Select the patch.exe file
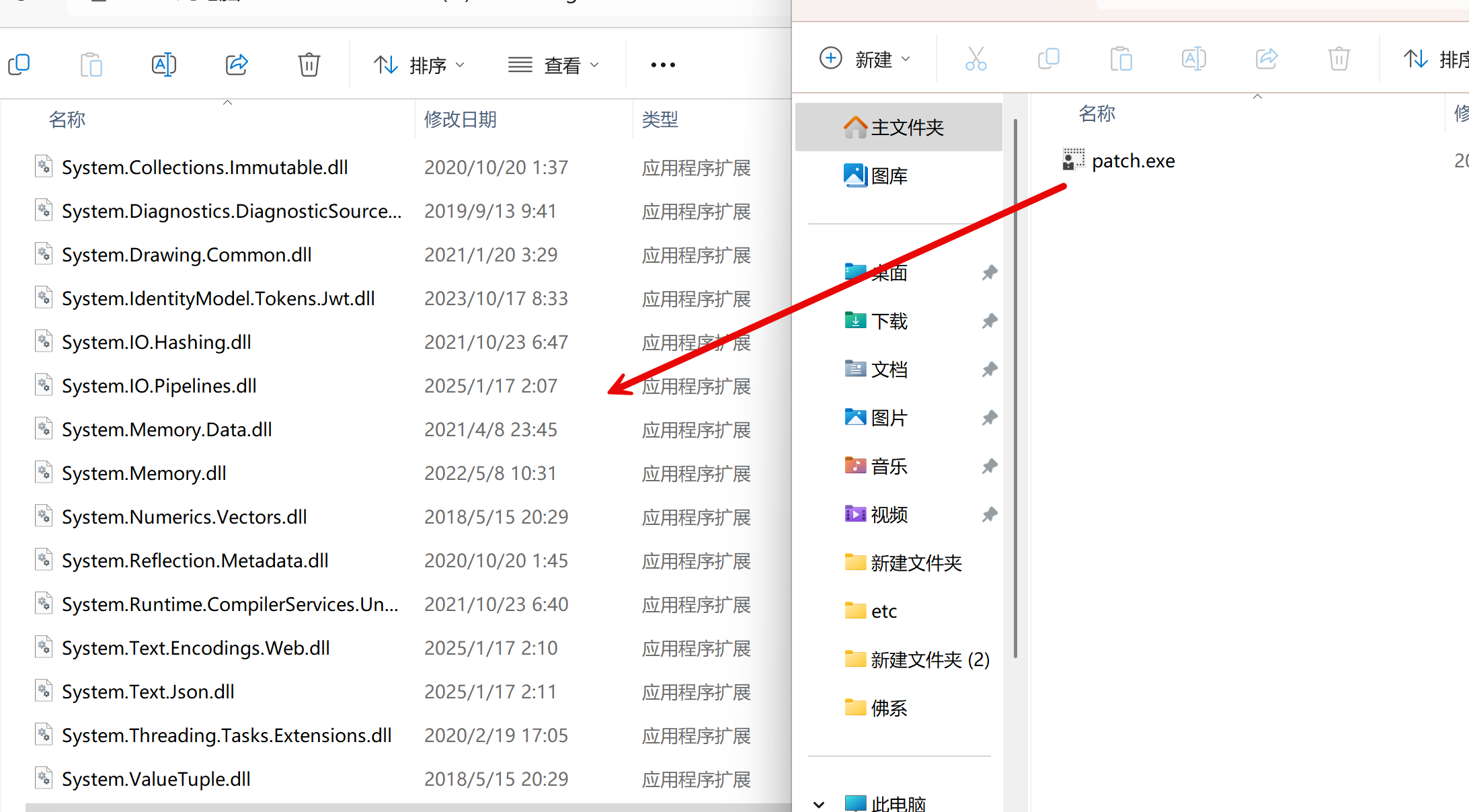This screenshot has height=812, width=1469. (1133, 161)
